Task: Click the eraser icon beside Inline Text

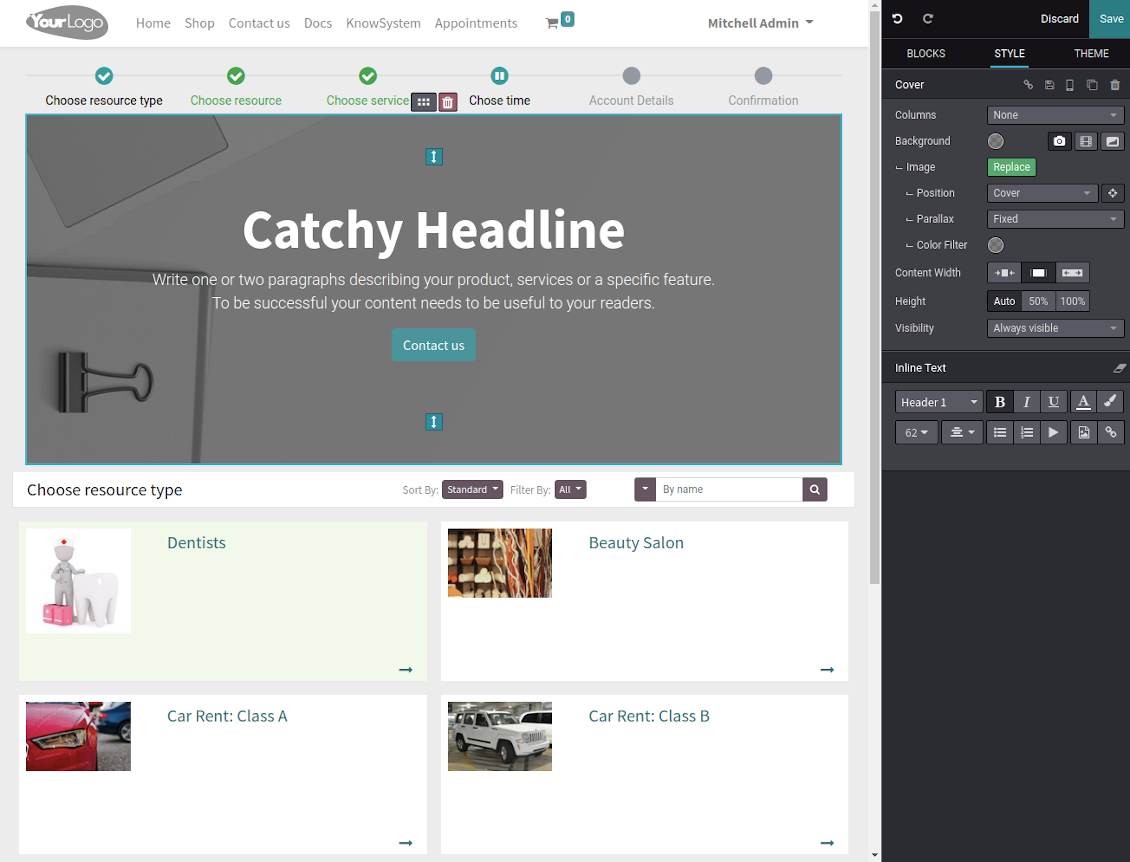Action: [x=1119, y=368]
